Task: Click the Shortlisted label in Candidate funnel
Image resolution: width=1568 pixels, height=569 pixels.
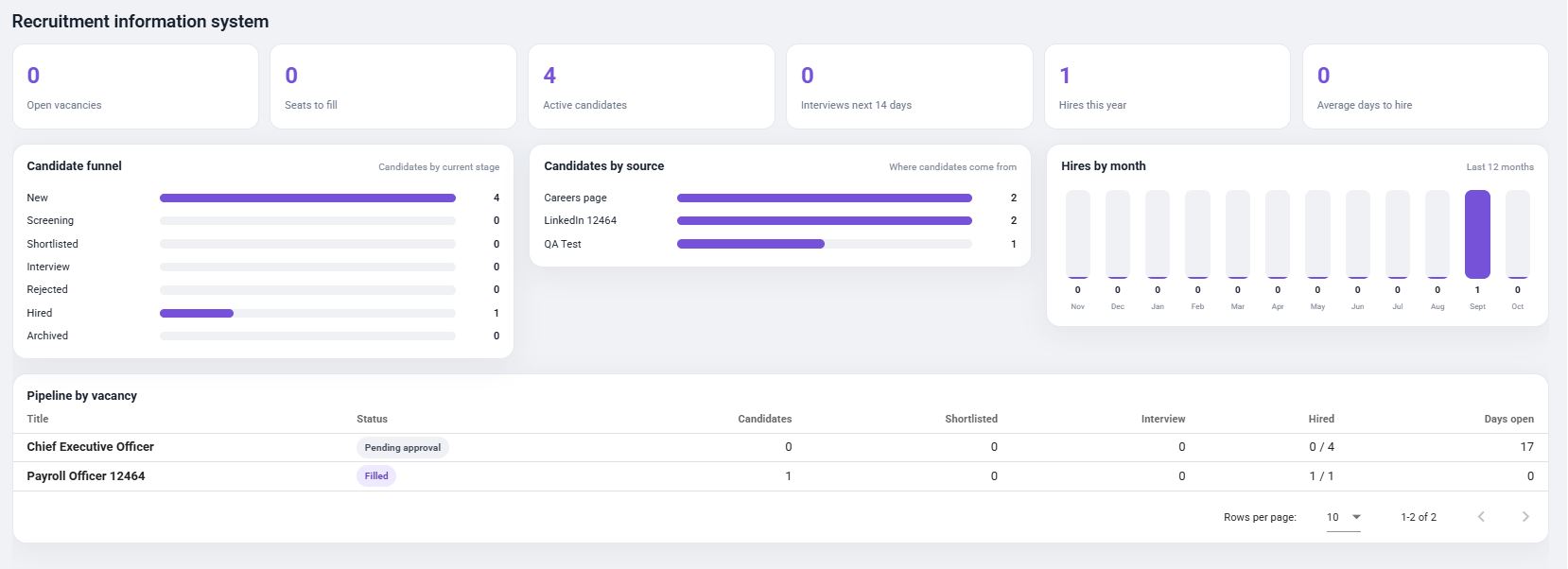Action: tap(53, 244)
